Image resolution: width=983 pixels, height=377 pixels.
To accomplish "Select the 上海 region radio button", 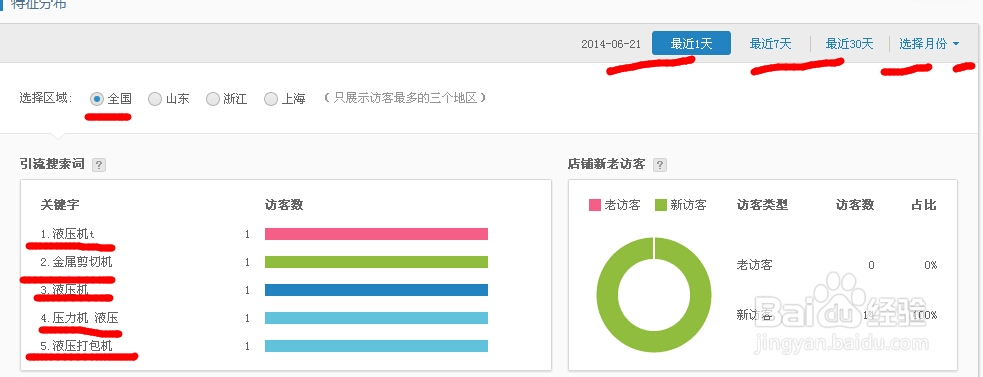I will click(x=271, y=99).
